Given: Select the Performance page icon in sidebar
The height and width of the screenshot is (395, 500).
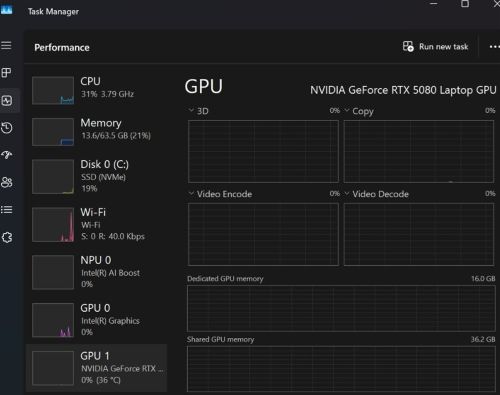Looking at the screenshot, I should tap(7, 100).
